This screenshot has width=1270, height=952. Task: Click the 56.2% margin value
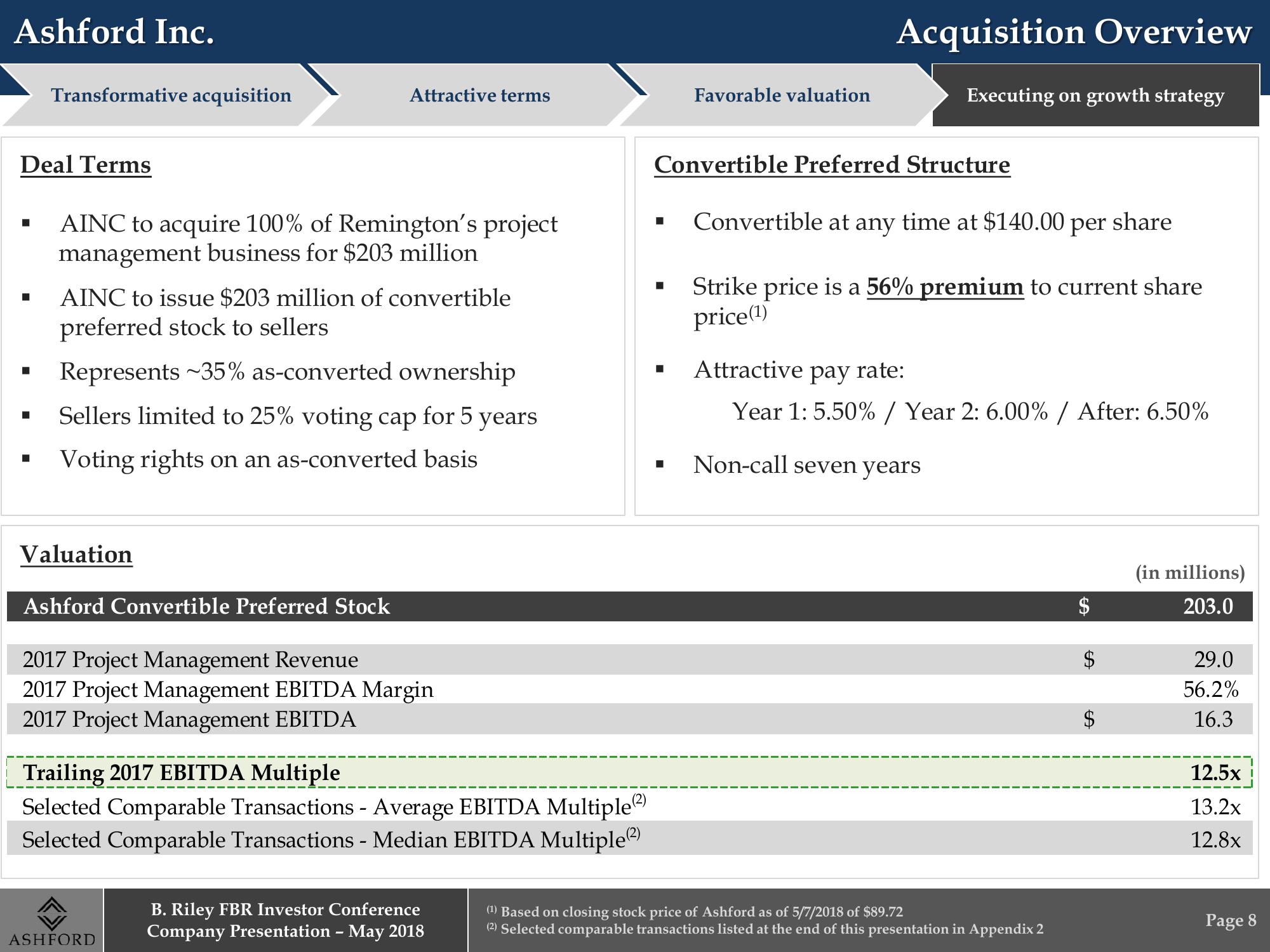click(x=1211, y=690)
